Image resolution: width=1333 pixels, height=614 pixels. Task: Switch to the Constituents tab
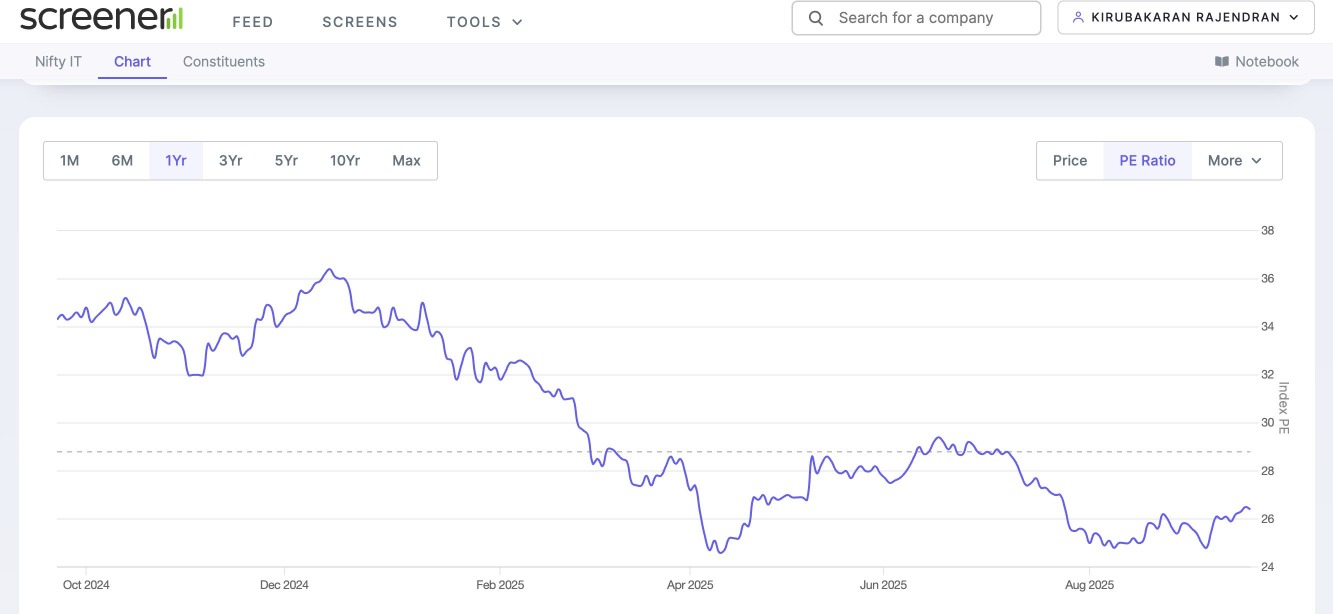(223, 62)
